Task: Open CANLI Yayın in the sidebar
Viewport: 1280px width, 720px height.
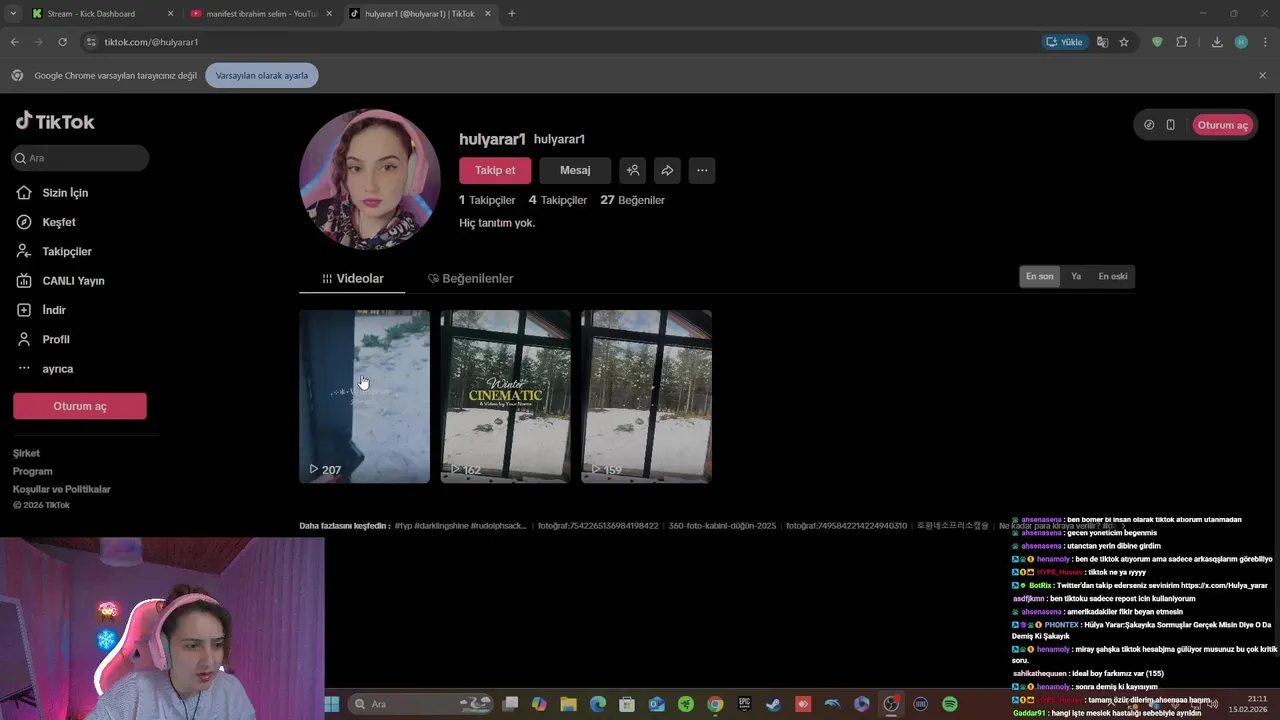Action: [73, 281]
